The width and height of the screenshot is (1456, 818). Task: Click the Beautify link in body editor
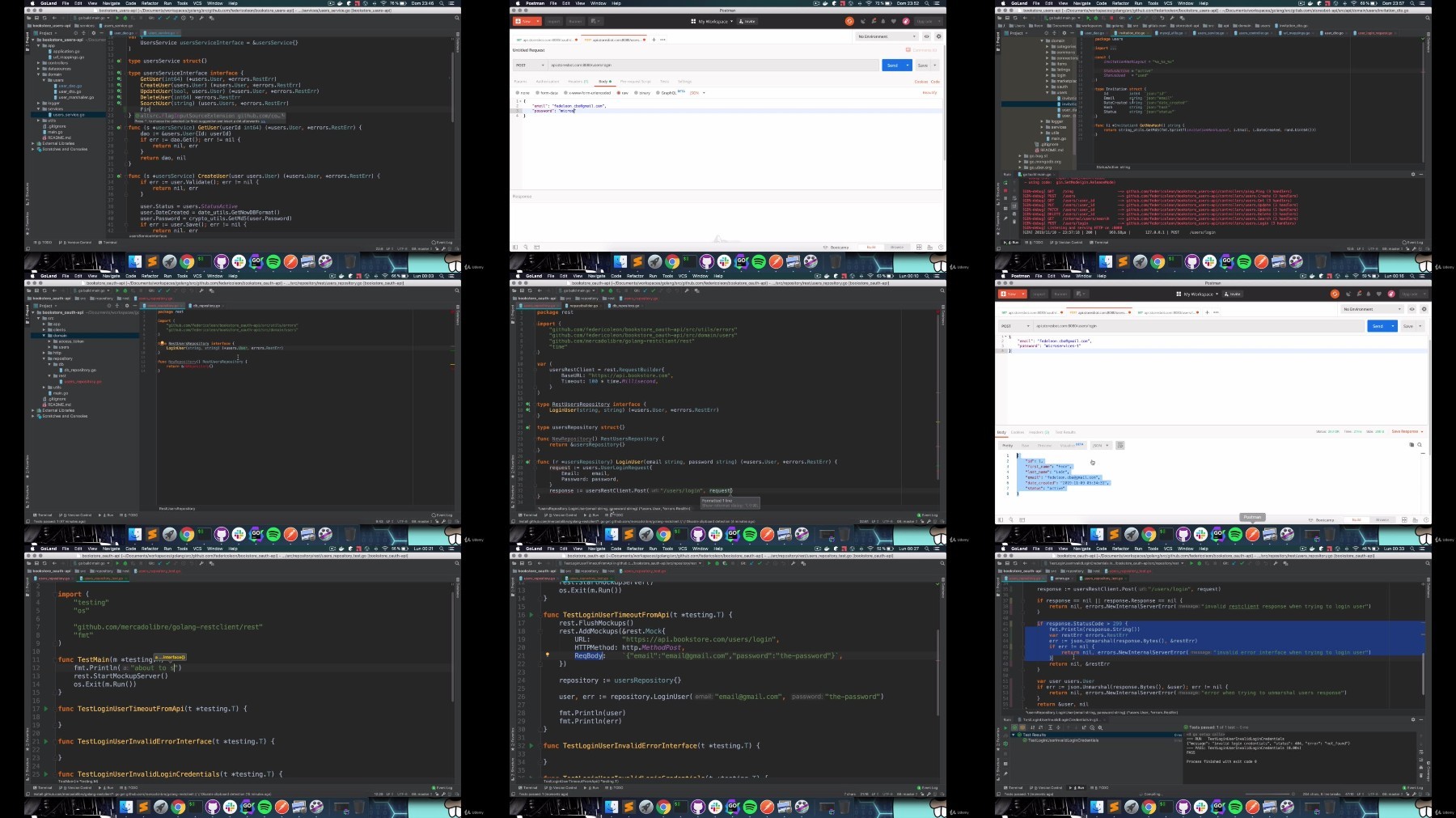coord(929,92)
